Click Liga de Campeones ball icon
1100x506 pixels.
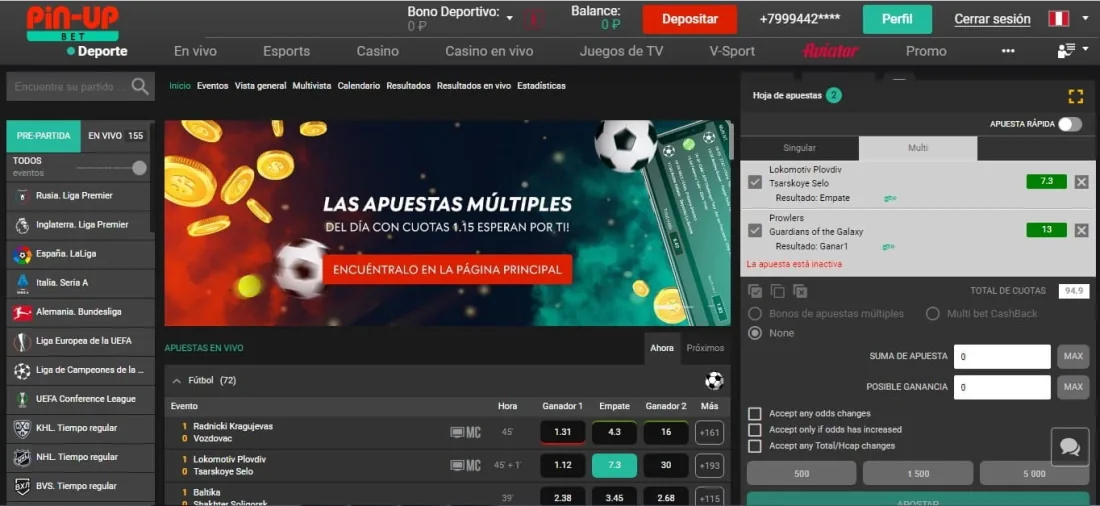click(x=22, y=370)
